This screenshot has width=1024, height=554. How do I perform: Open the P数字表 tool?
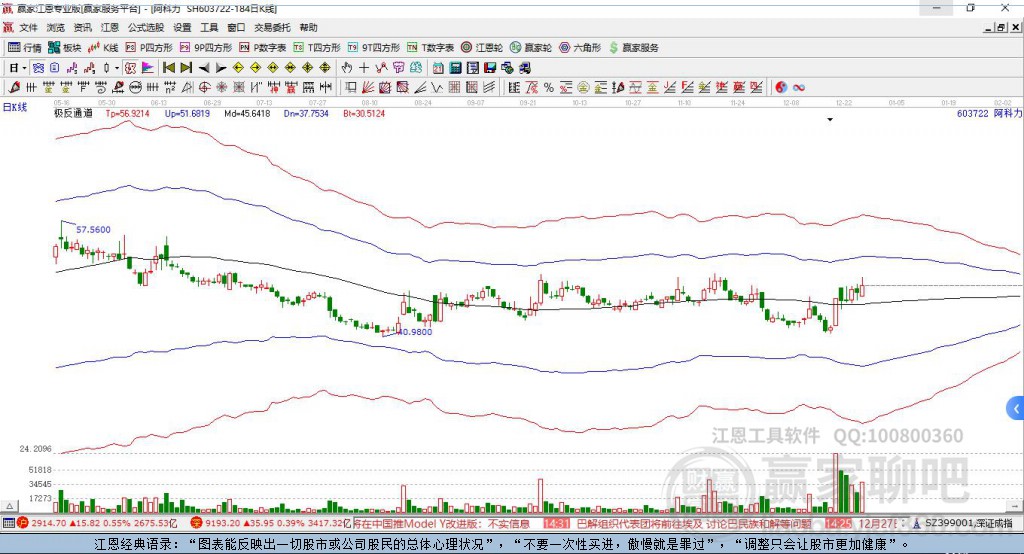click(x=263, y=48)
